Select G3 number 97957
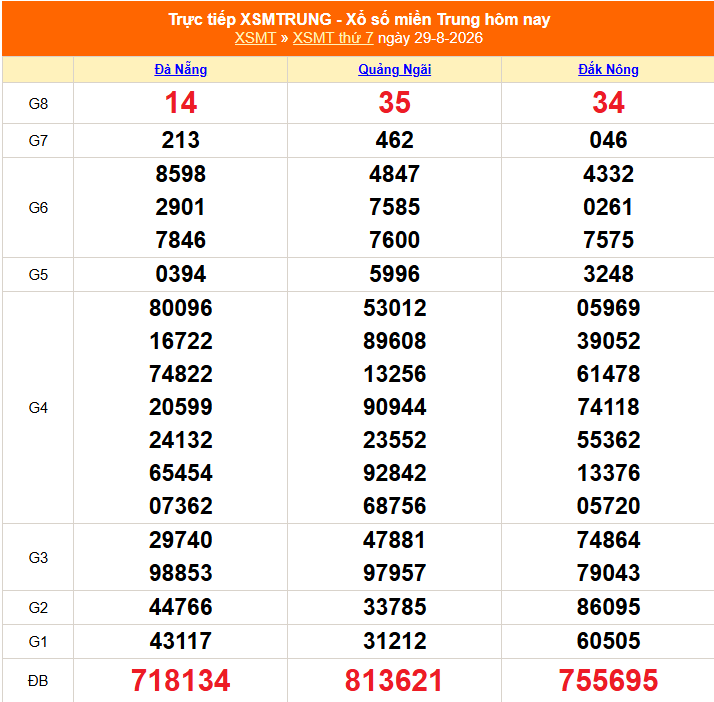714x702 pixels. (x=394, y=573)
